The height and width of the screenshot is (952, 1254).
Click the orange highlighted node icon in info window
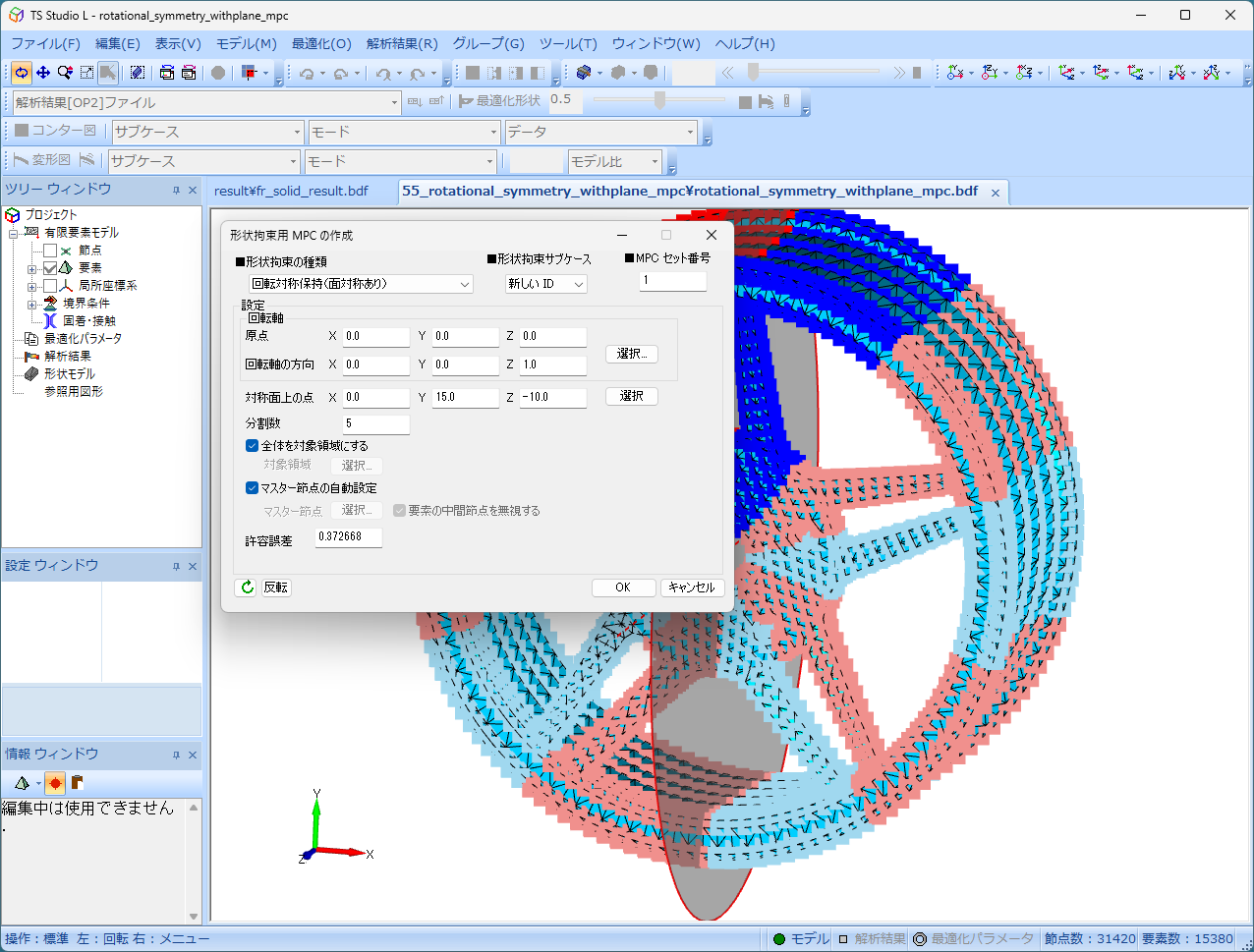click(54, 783)
